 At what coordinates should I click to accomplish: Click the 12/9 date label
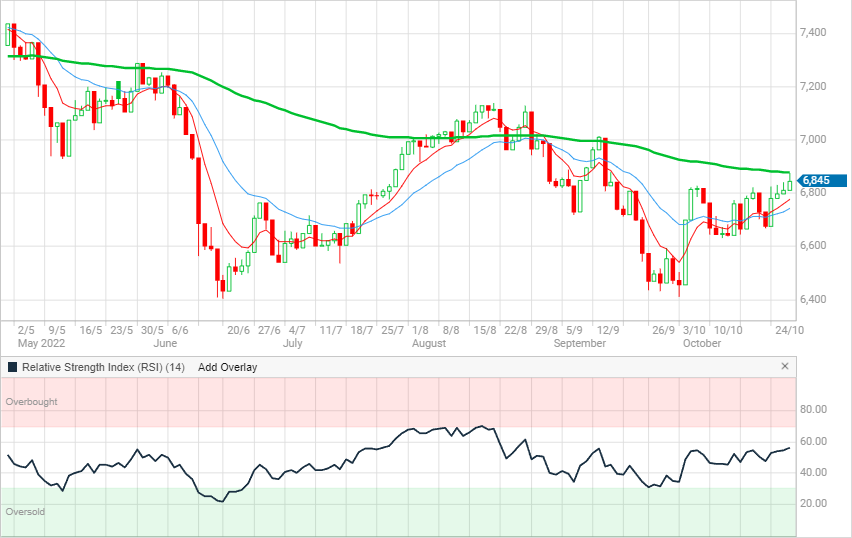tap(608, 329)
